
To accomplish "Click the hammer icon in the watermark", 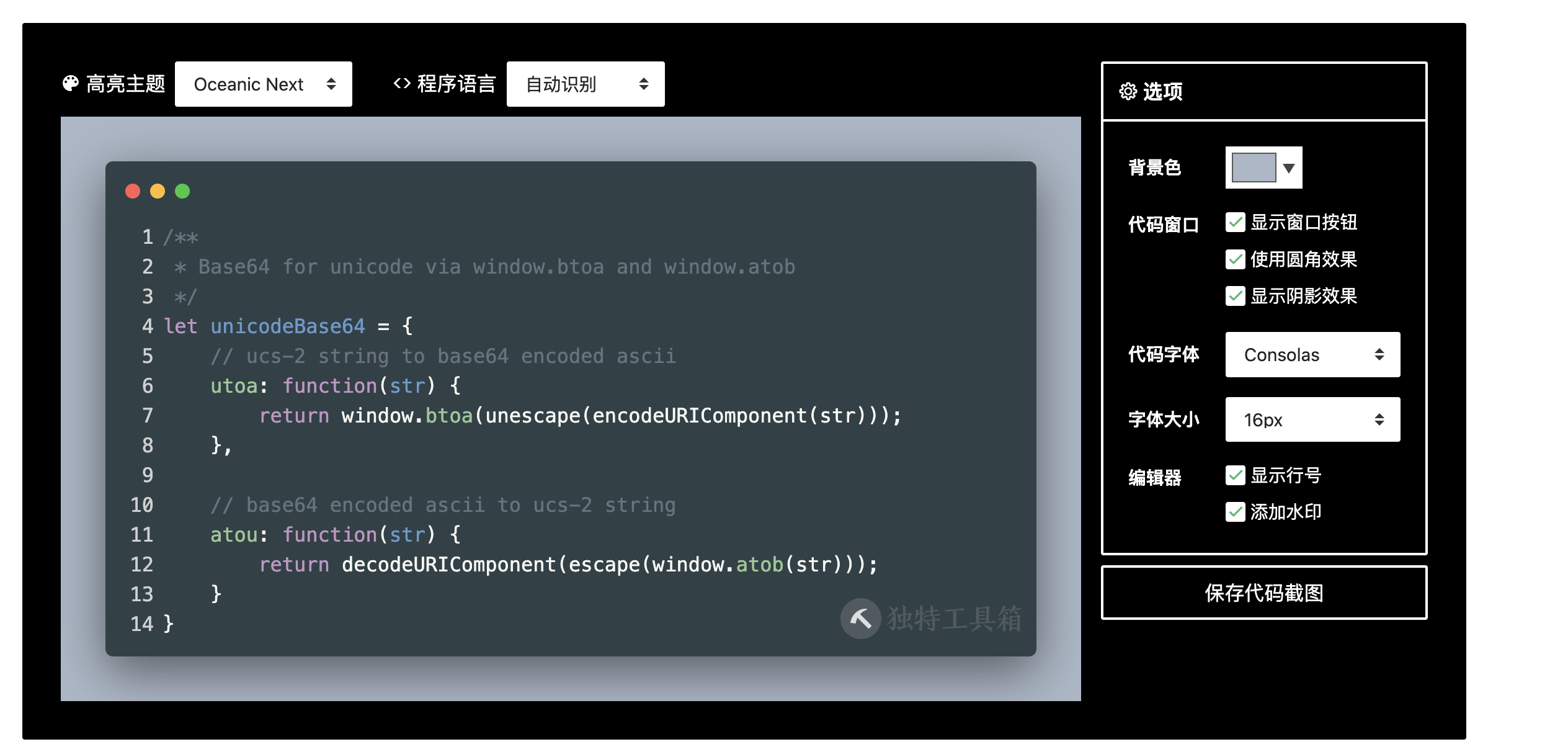I will (860, 619).
